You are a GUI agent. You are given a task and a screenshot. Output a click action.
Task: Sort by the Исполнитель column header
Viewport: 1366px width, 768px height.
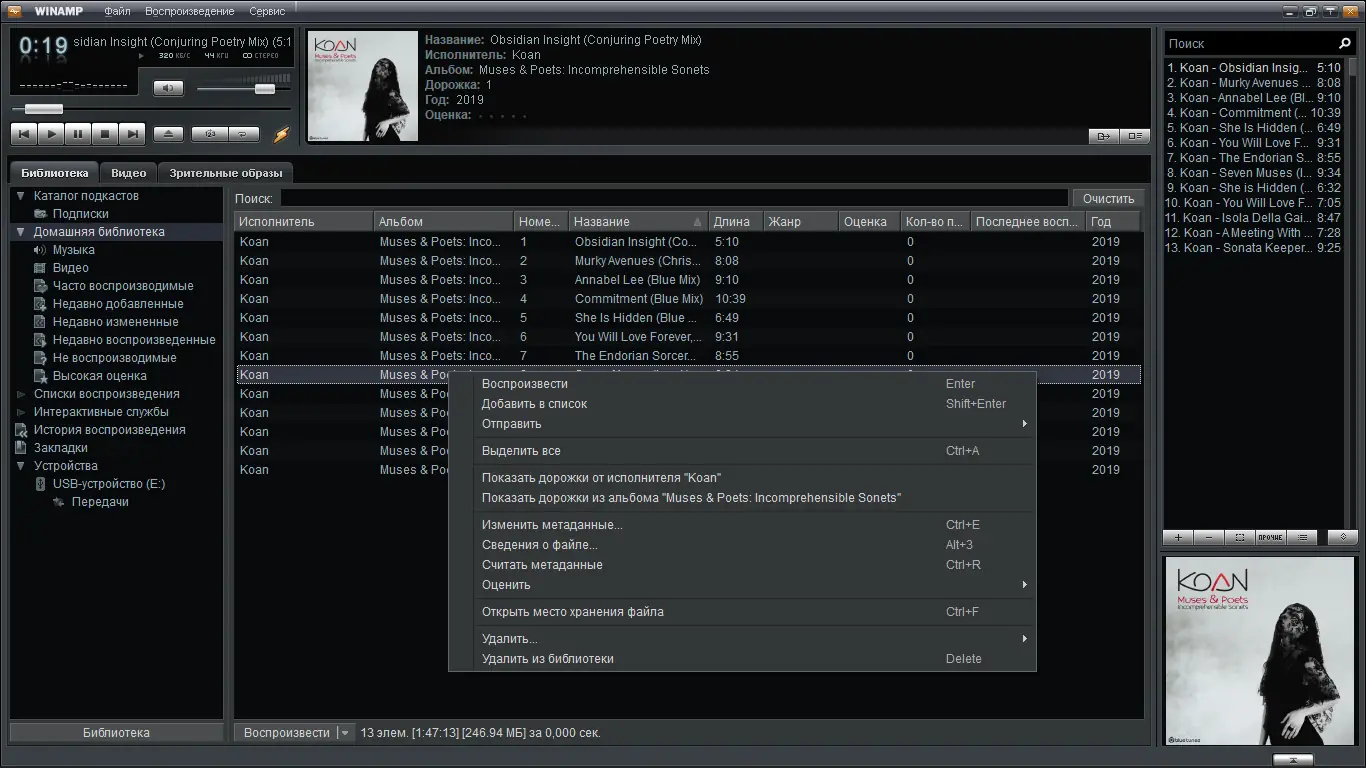(304, 222)
